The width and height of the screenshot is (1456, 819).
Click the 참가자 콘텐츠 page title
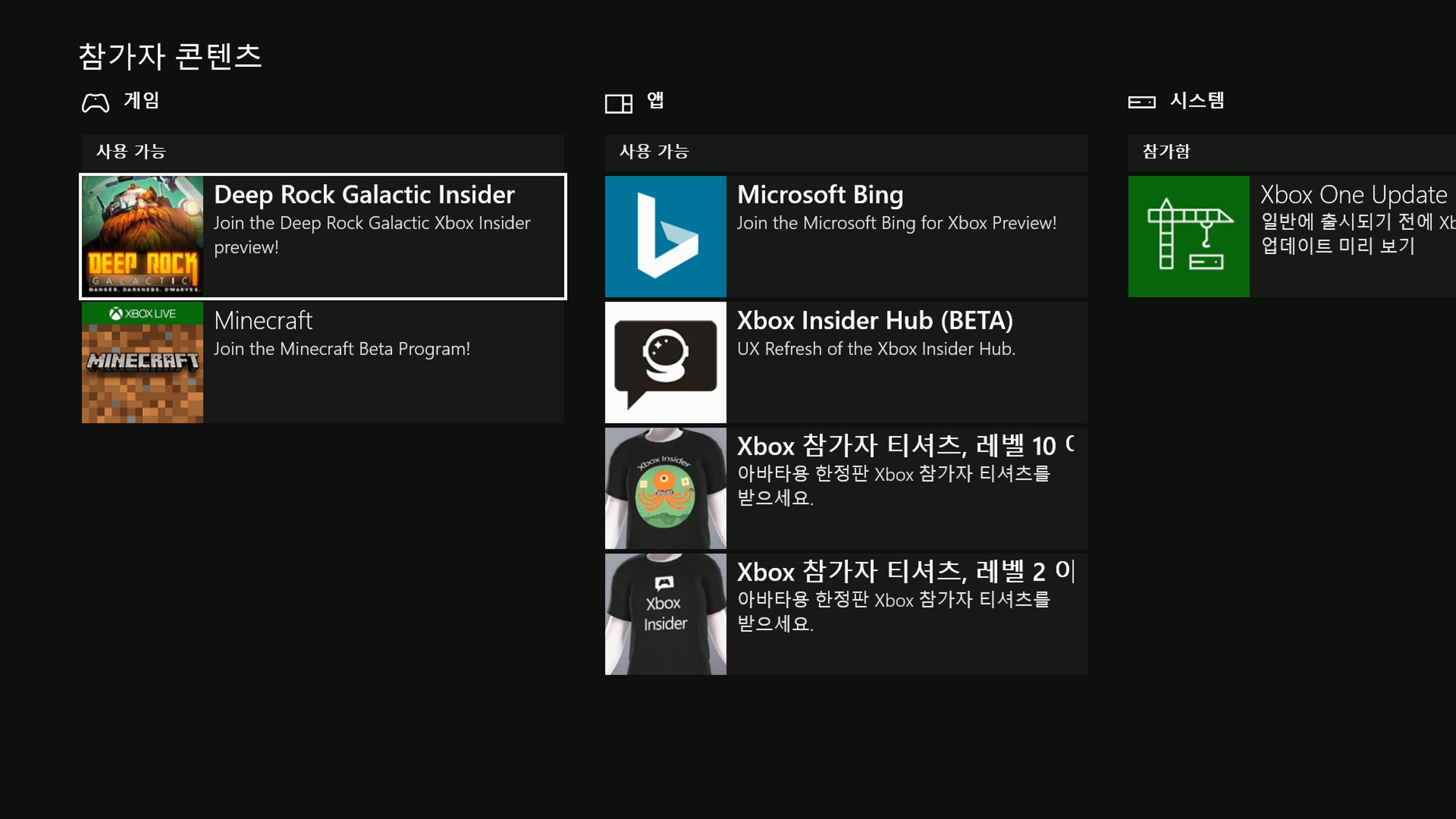pyautogui.click(x=170, y=56)
